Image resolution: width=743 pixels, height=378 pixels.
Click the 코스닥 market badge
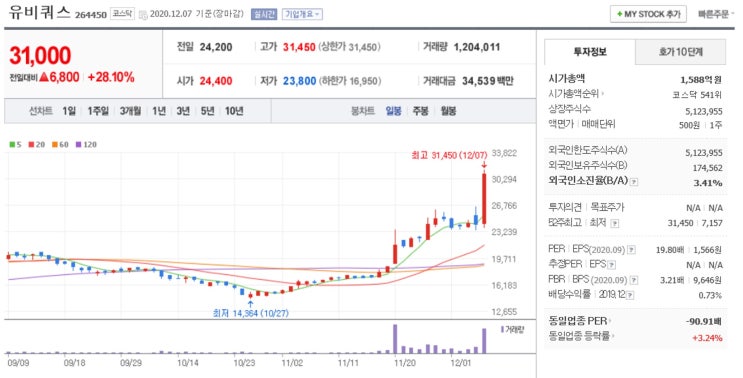click(x=122, y=14)
